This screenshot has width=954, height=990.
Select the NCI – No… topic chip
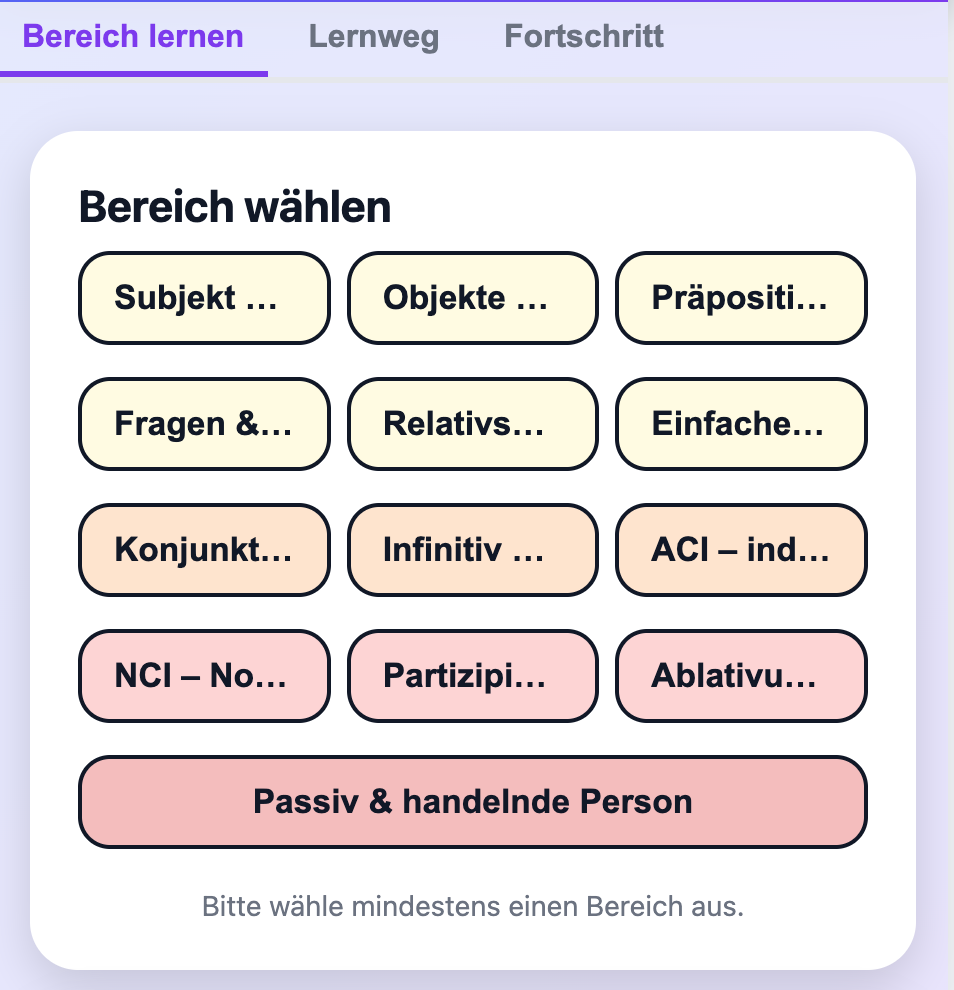[204, 676]
